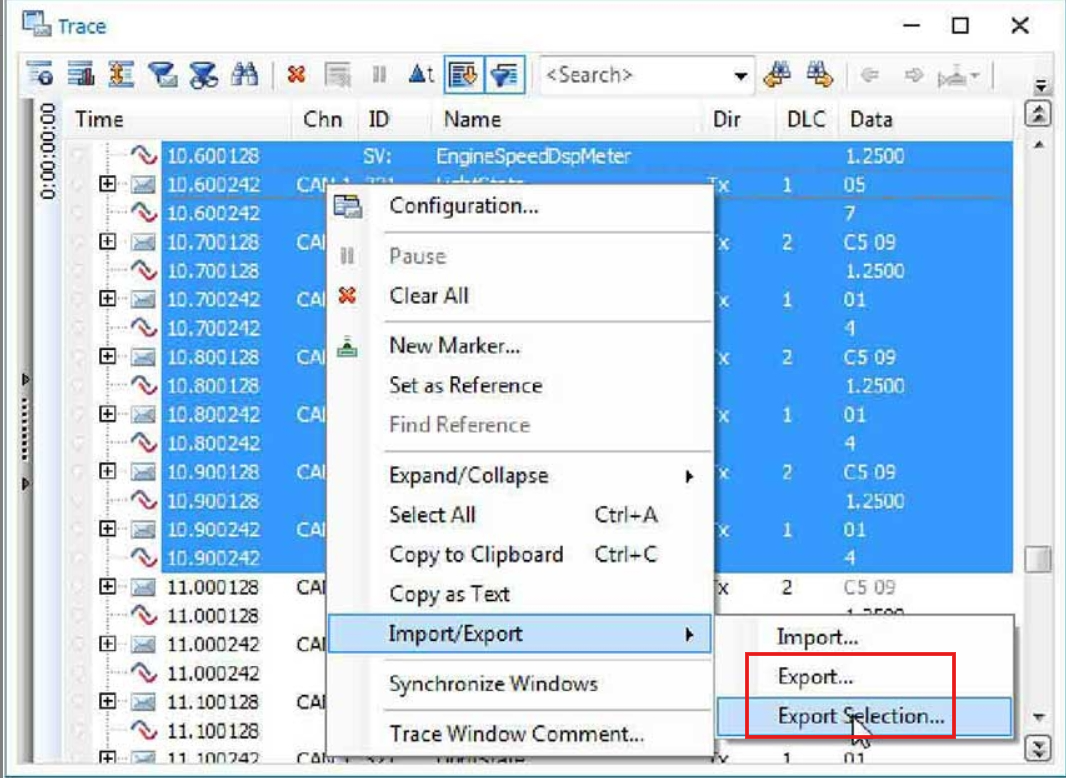Screen dimensions: 1066x778
Task: Toggle the auto-scroll toolbar button
Action: point(464,74)
